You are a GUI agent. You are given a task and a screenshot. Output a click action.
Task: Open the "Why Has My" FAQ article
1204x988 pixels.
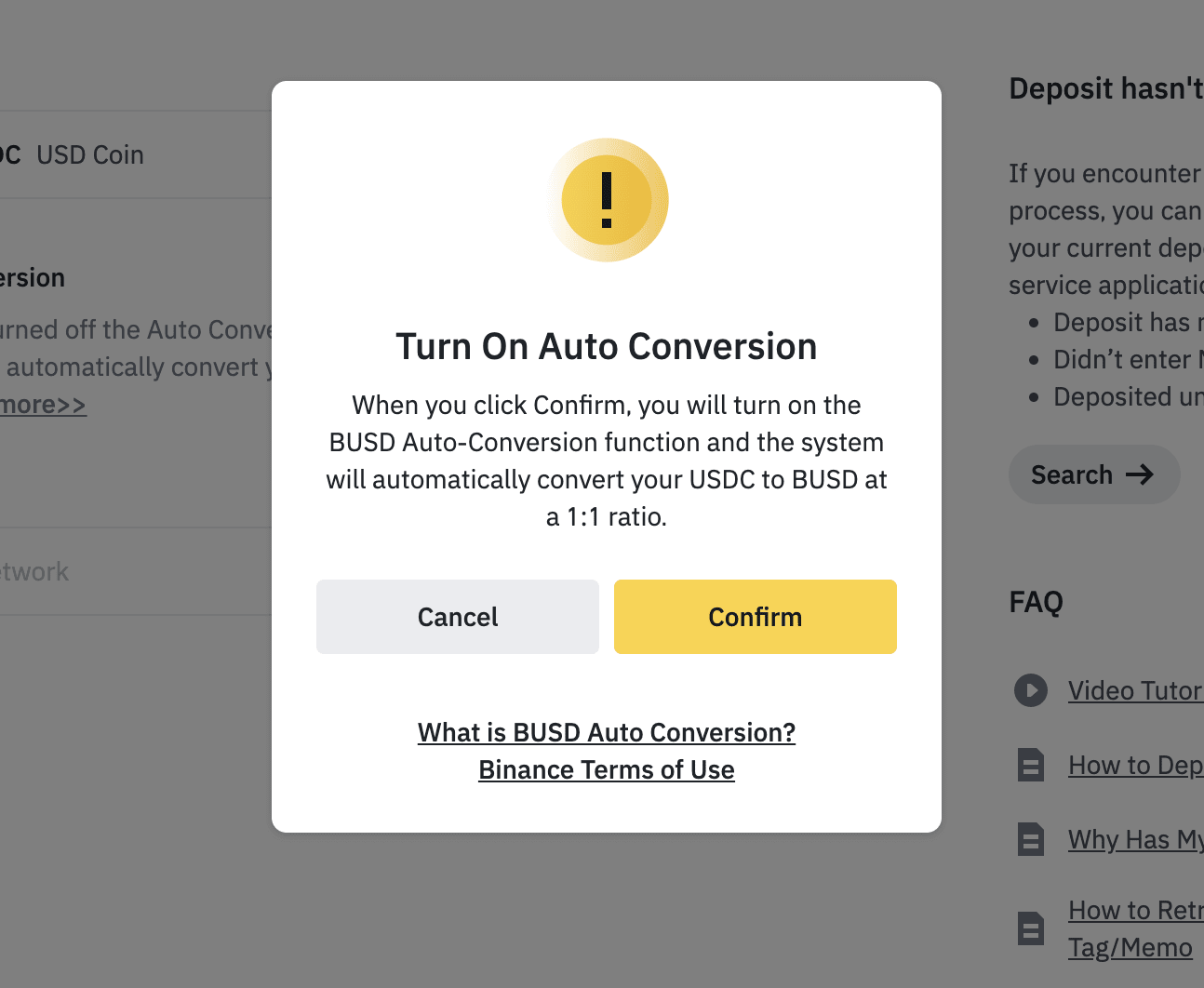(x=1135, y=840)
